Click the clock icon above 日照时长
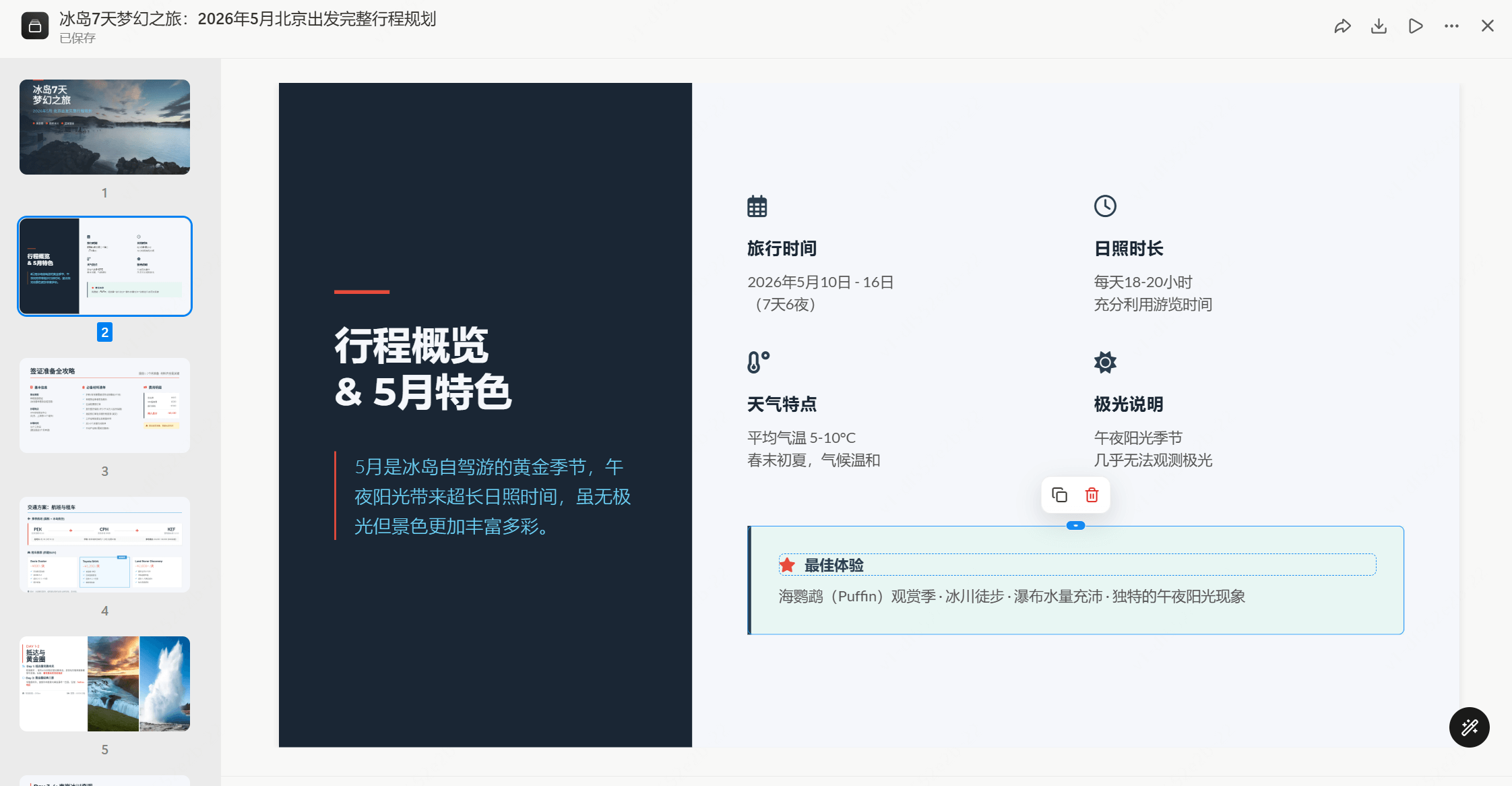The width and height of the screenshot is (1512, 786). [1105, 206]
